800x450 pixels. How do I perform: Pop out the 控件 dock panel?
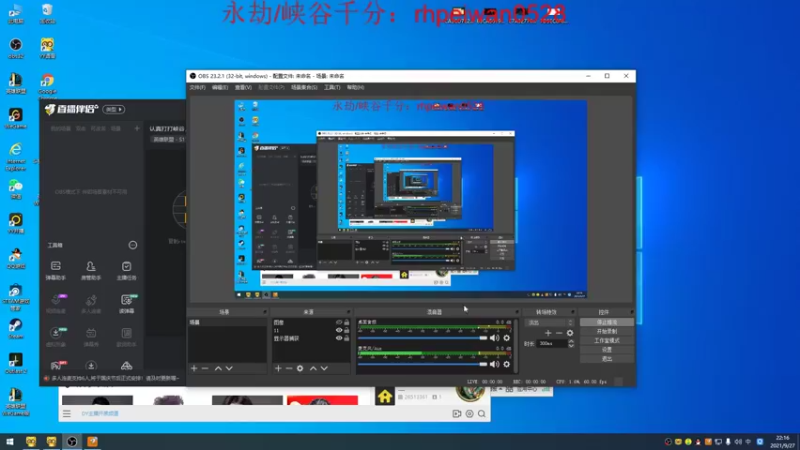[x=631, y=312]
